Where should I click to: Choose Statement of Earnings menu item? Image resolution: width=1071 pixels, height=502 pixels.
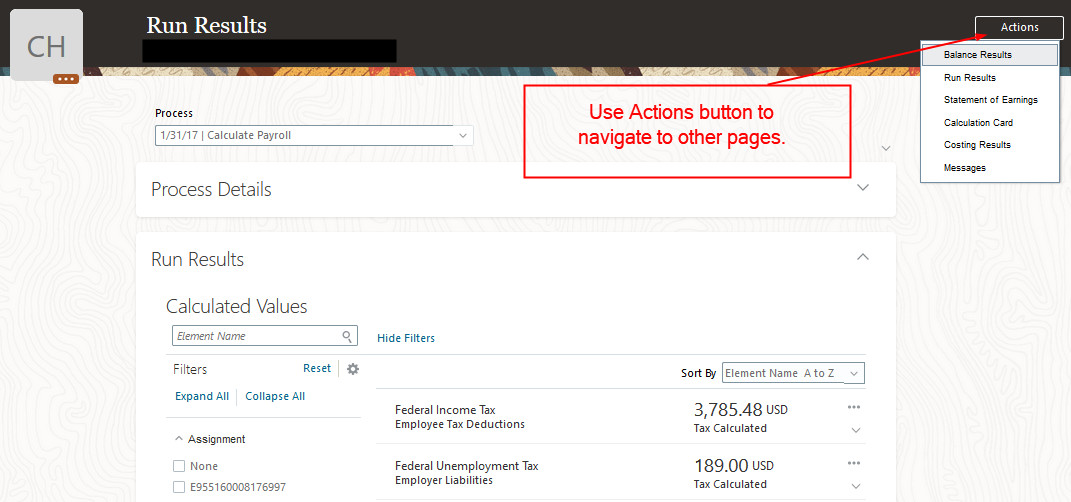(990, 100)
